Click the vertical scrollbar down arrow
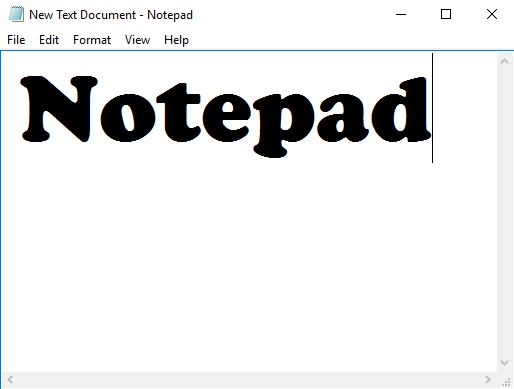Viewport: 514px width, 389px height. tap(505, 363)
